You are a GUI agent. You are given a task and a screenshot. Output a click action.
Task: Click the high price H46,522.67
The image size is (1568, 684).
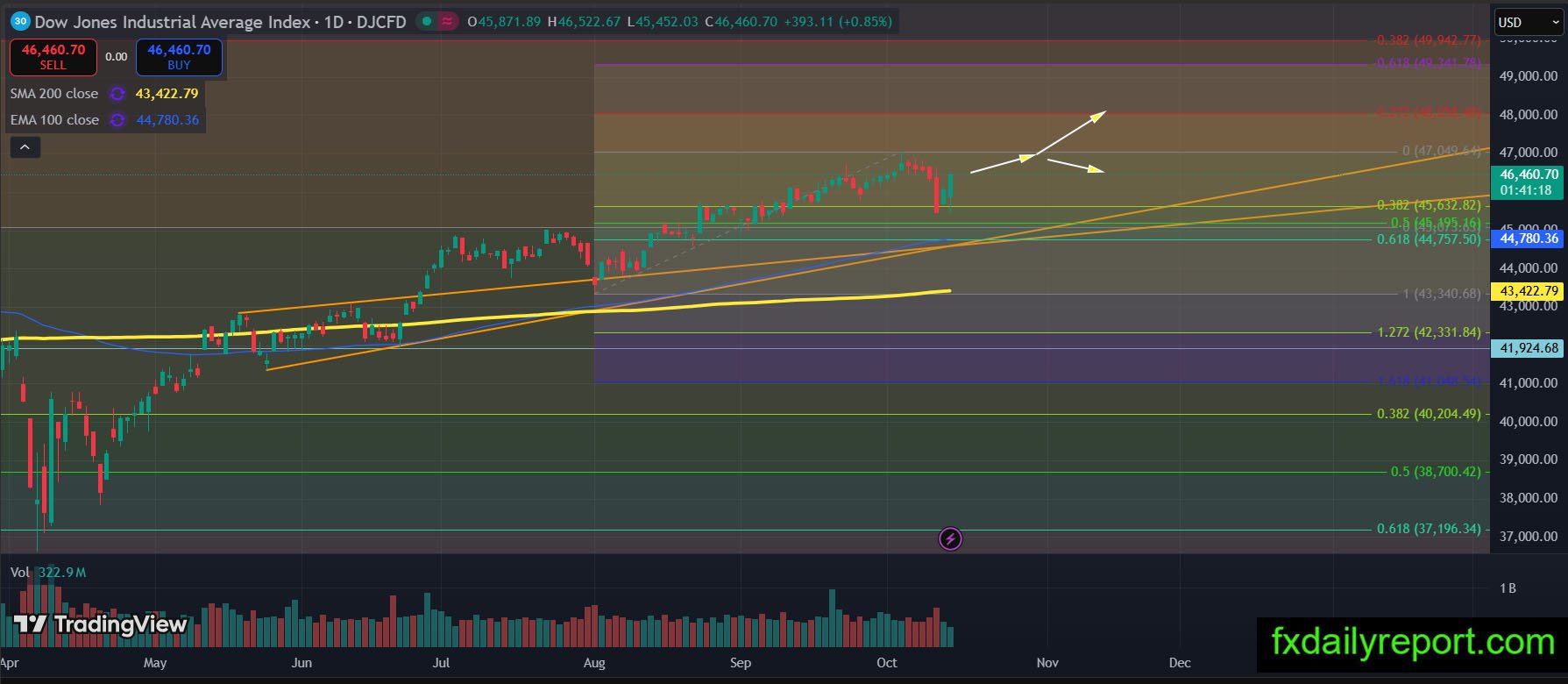click(x=584, y=22)
